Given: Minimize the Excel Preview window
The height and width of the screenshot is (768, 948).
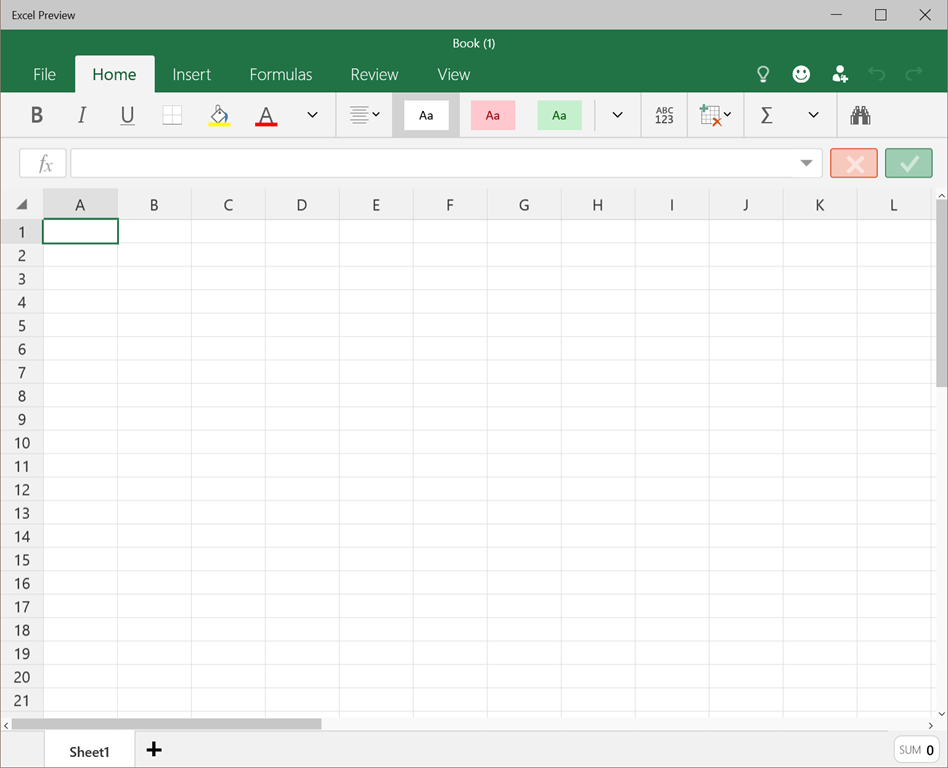Looking at the screenshot, I should point(837,15).
